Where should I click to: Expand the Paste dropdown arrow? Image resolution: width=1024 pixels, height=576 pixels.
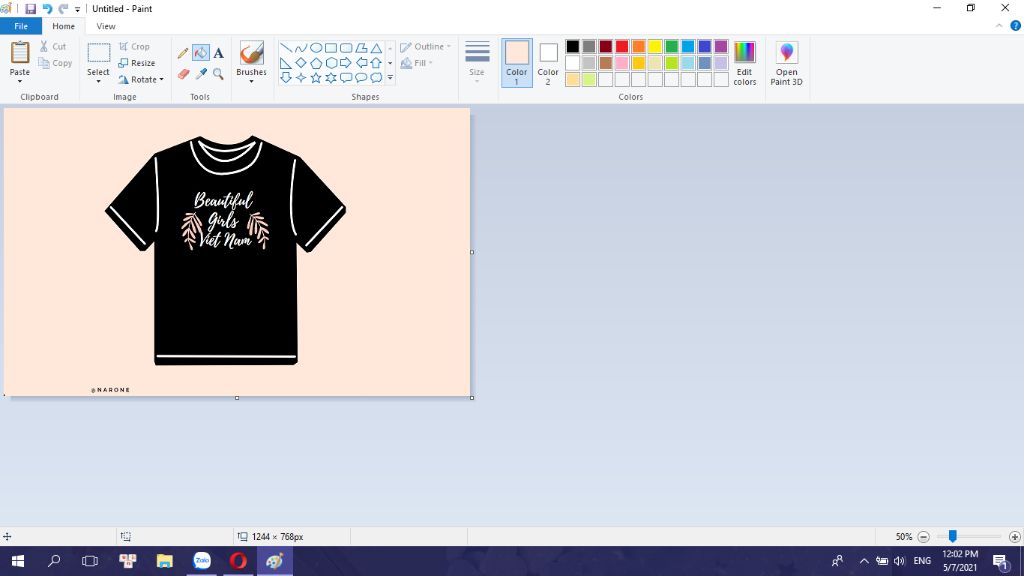pyautogui.click(x=20, y=81)
